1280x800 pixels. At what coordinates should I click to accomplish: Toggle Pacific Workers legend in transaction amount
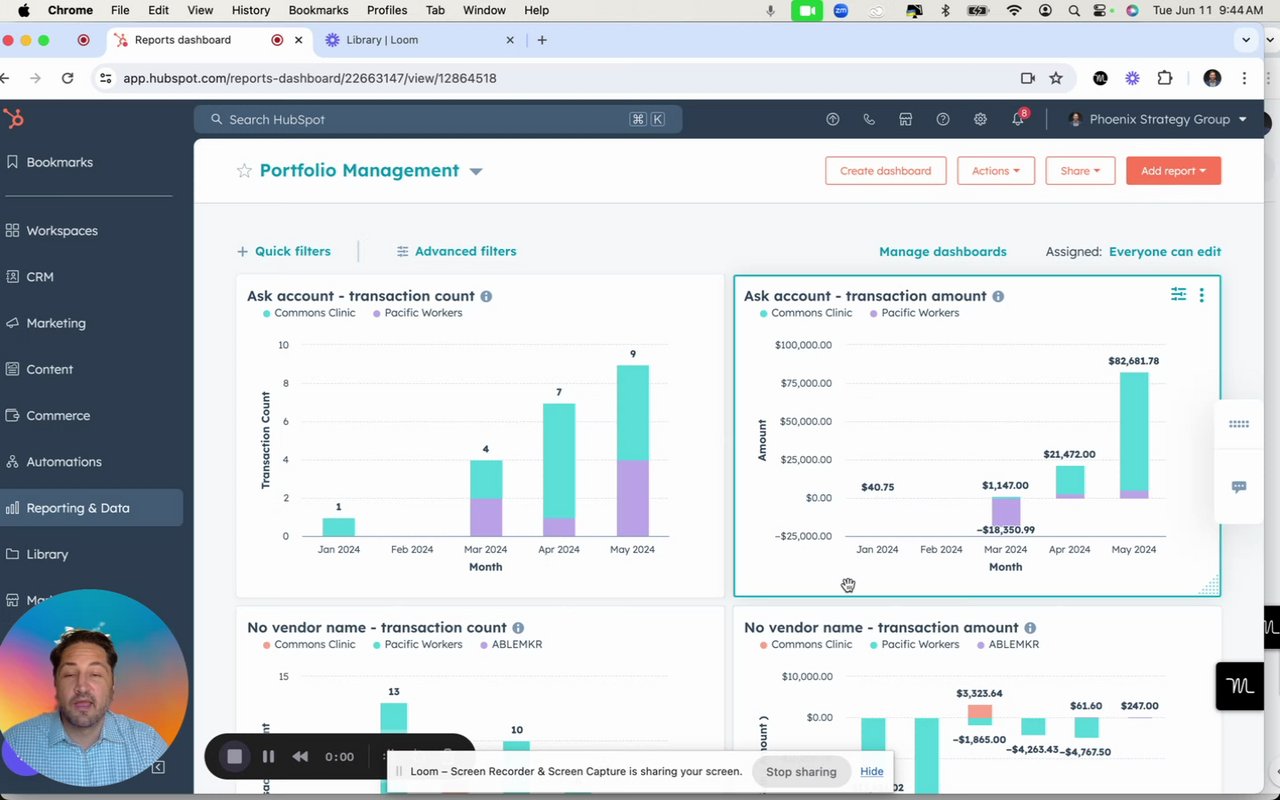click(x=914, y=313)
